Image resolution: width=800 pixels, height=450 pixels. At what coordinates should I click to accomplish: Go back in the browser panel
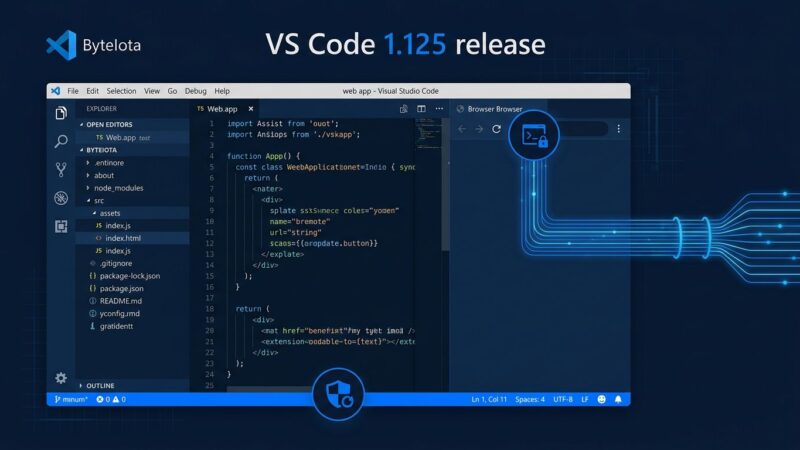(462, 129)
